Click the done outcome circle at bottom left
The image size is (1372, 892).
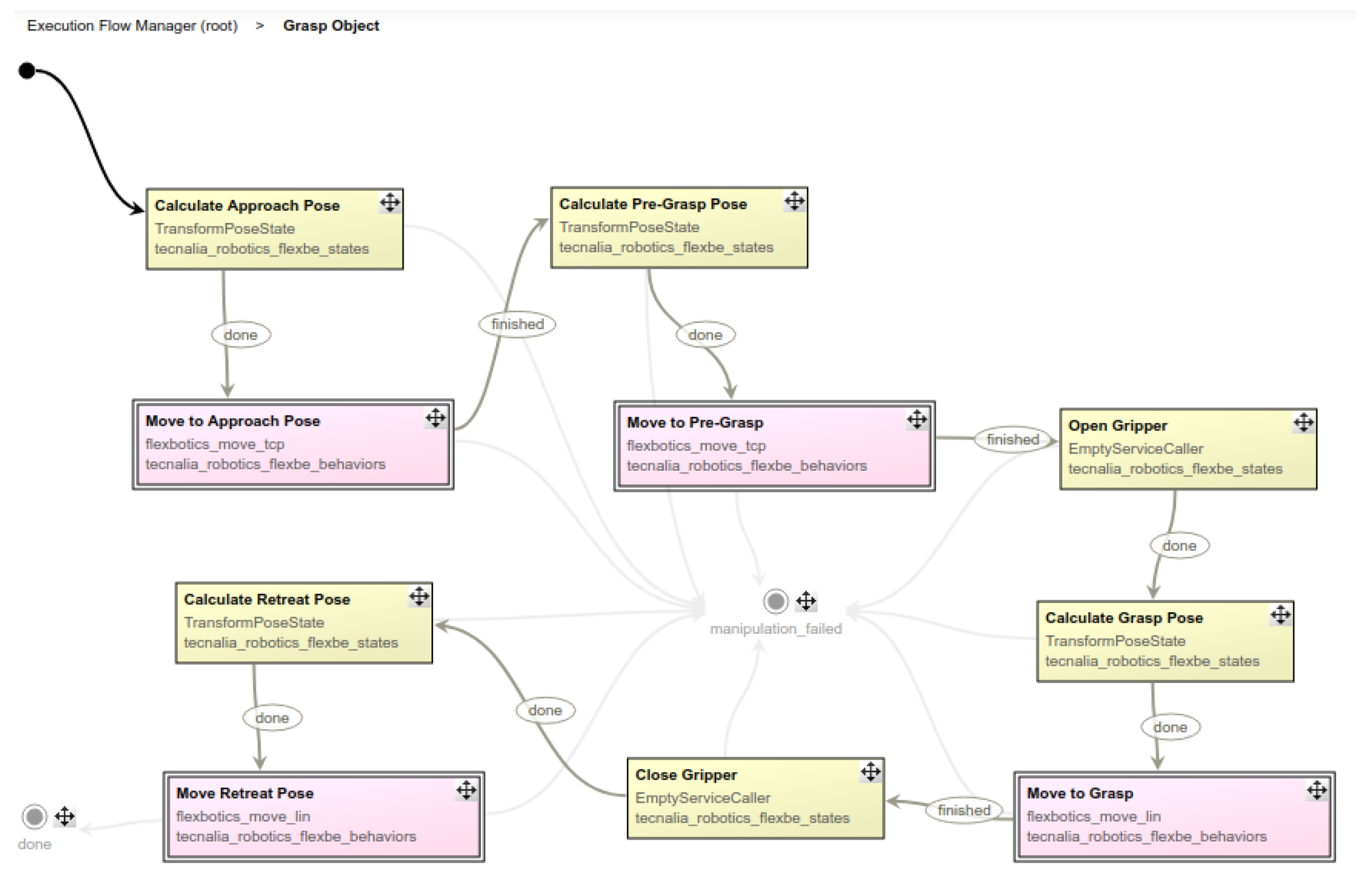(34, 816)
